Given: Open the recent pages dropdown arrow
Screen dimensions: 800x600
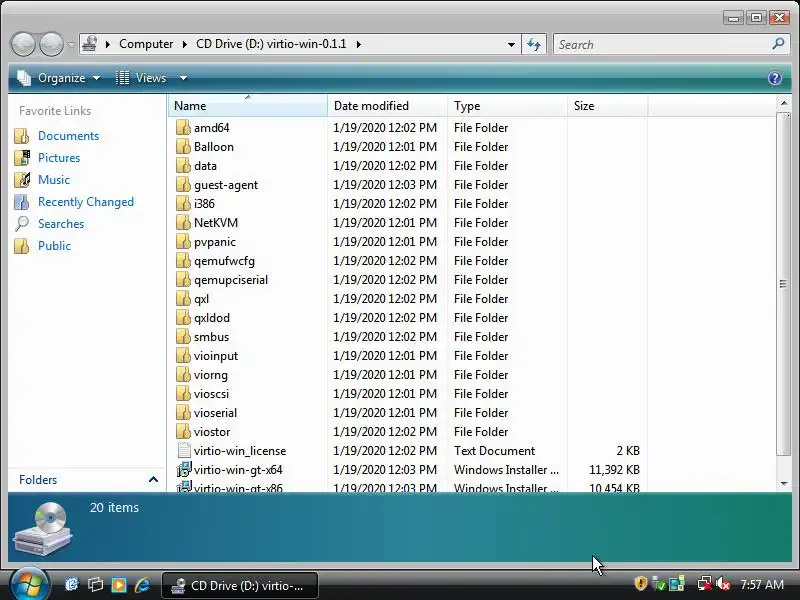Looking at the screenshot, I should coord(71,45).
